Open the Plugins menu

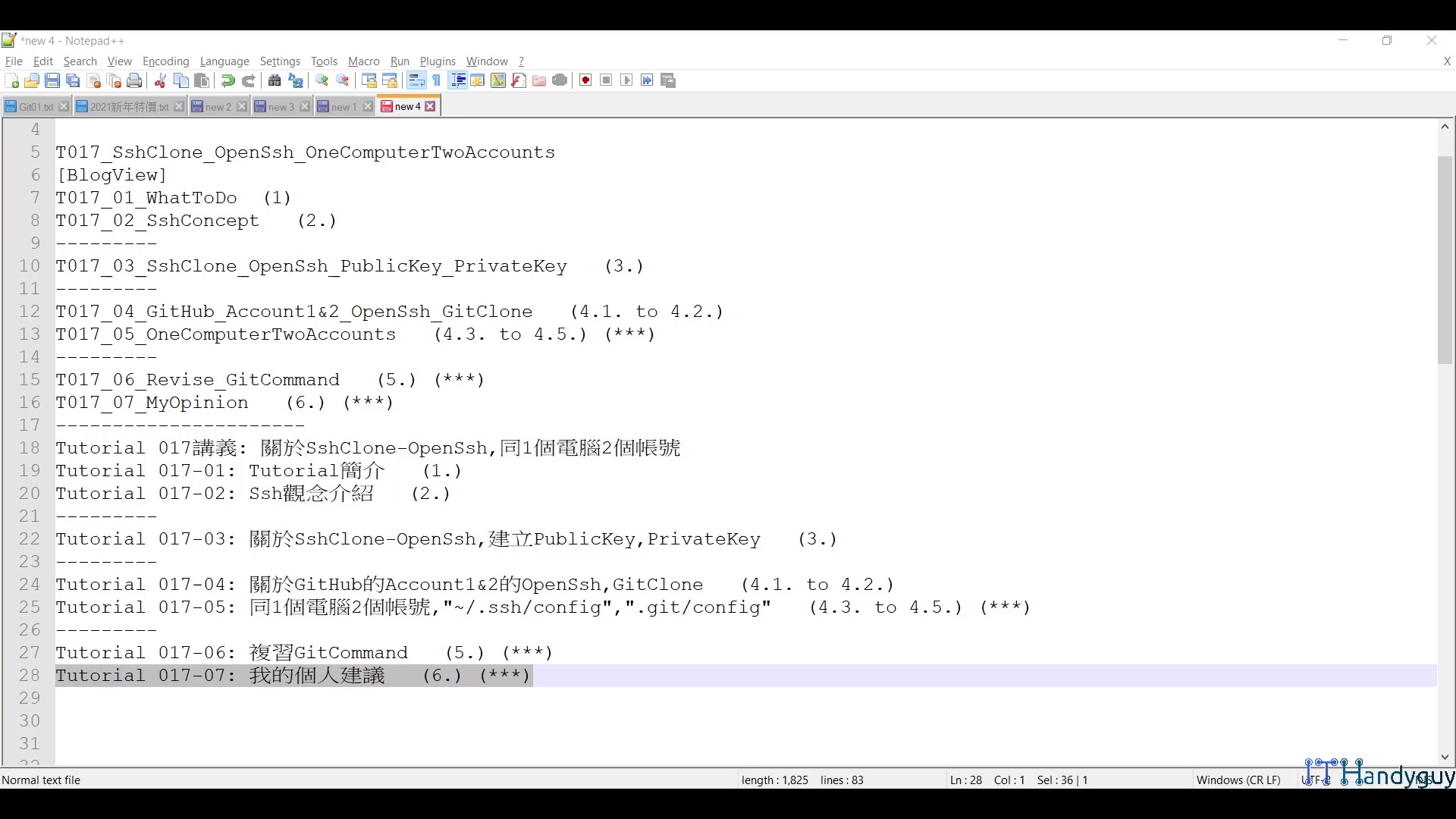(438, 61)
